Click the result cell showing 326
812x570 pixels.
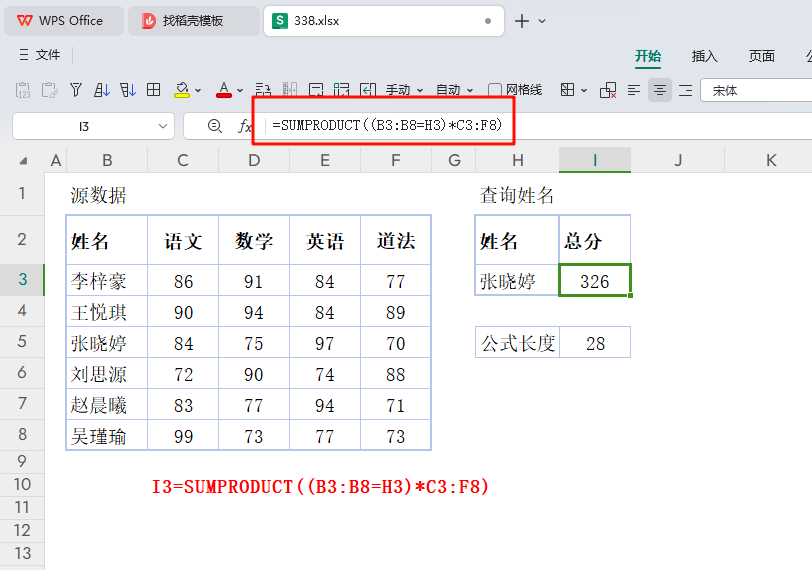click(594, 281)
